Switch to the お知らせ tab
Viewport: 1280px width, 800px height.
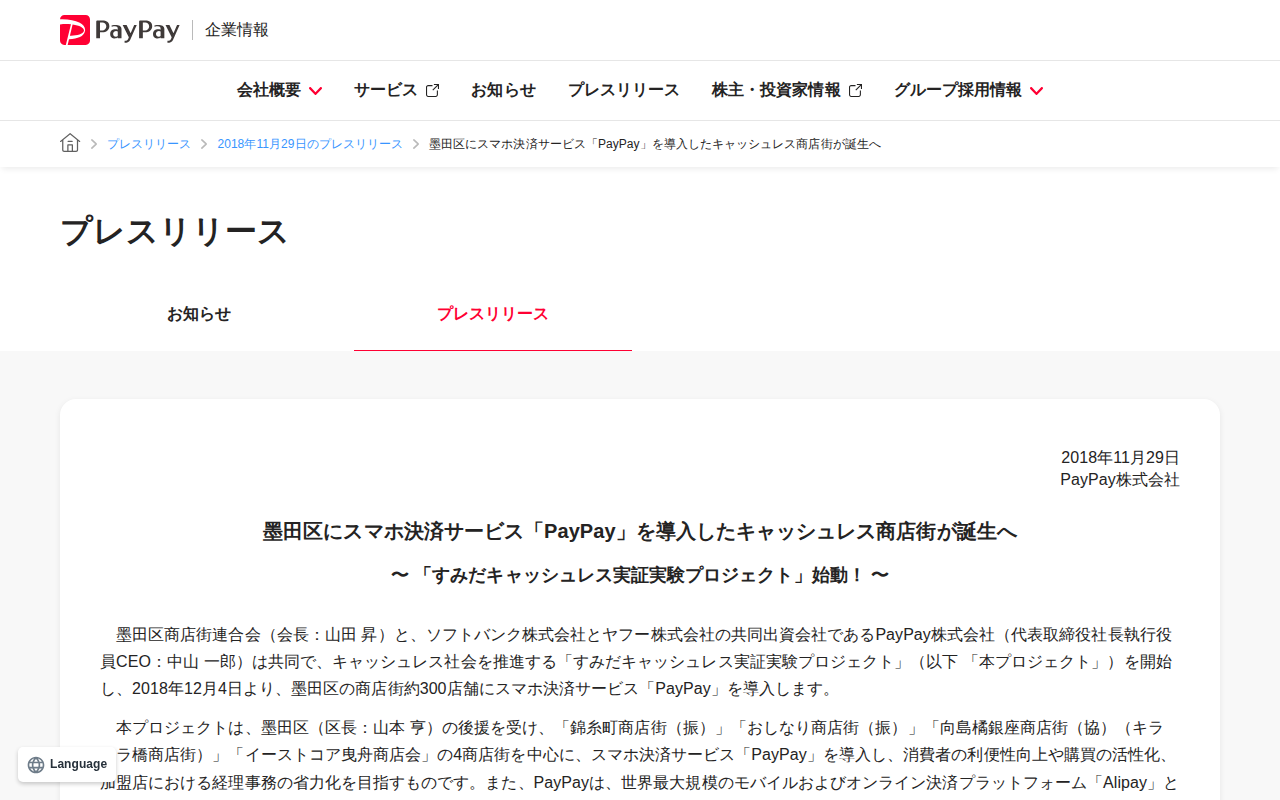(199, 314)
